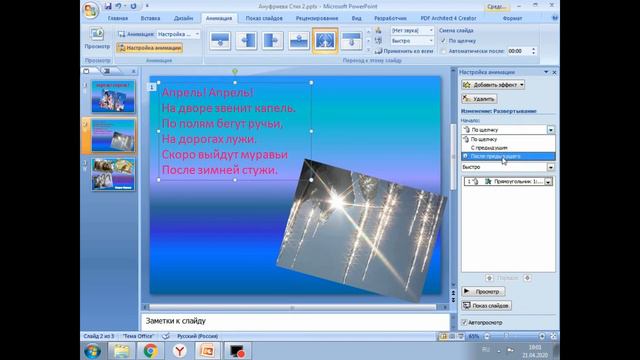Open animation pane options arrow
Screen dimensions: 640x360
coord(546,72)
